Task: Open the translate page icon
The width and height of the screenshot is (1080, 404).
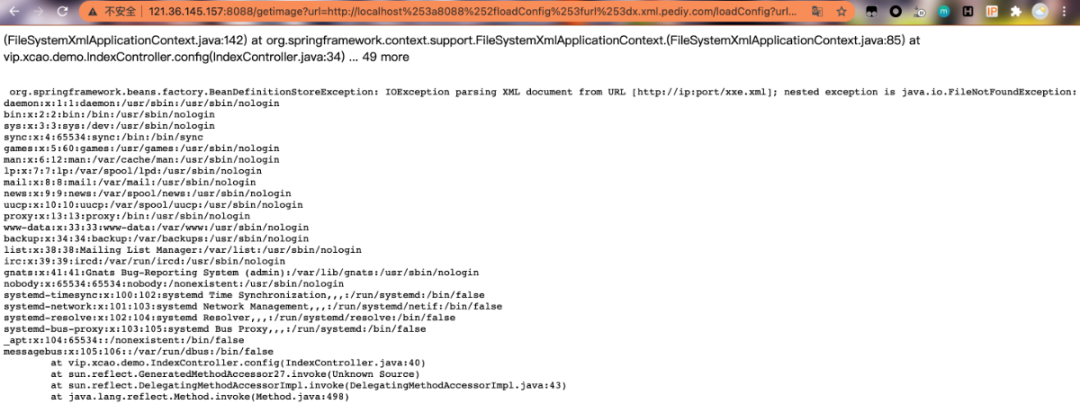Action: [x=816, y=12]
